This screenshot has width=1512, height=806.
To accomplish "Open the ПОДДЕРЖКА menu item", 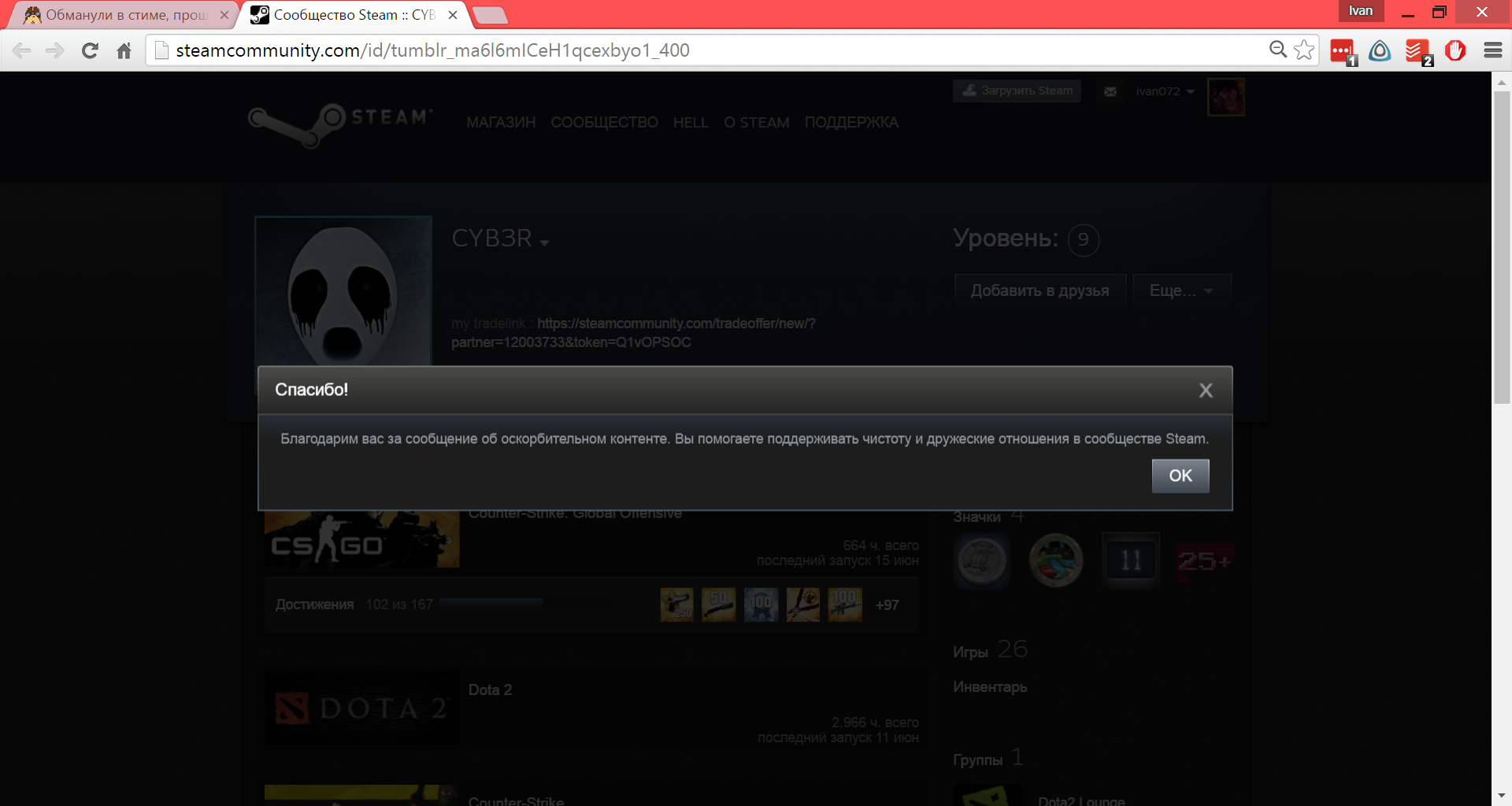I will point(851,123).
